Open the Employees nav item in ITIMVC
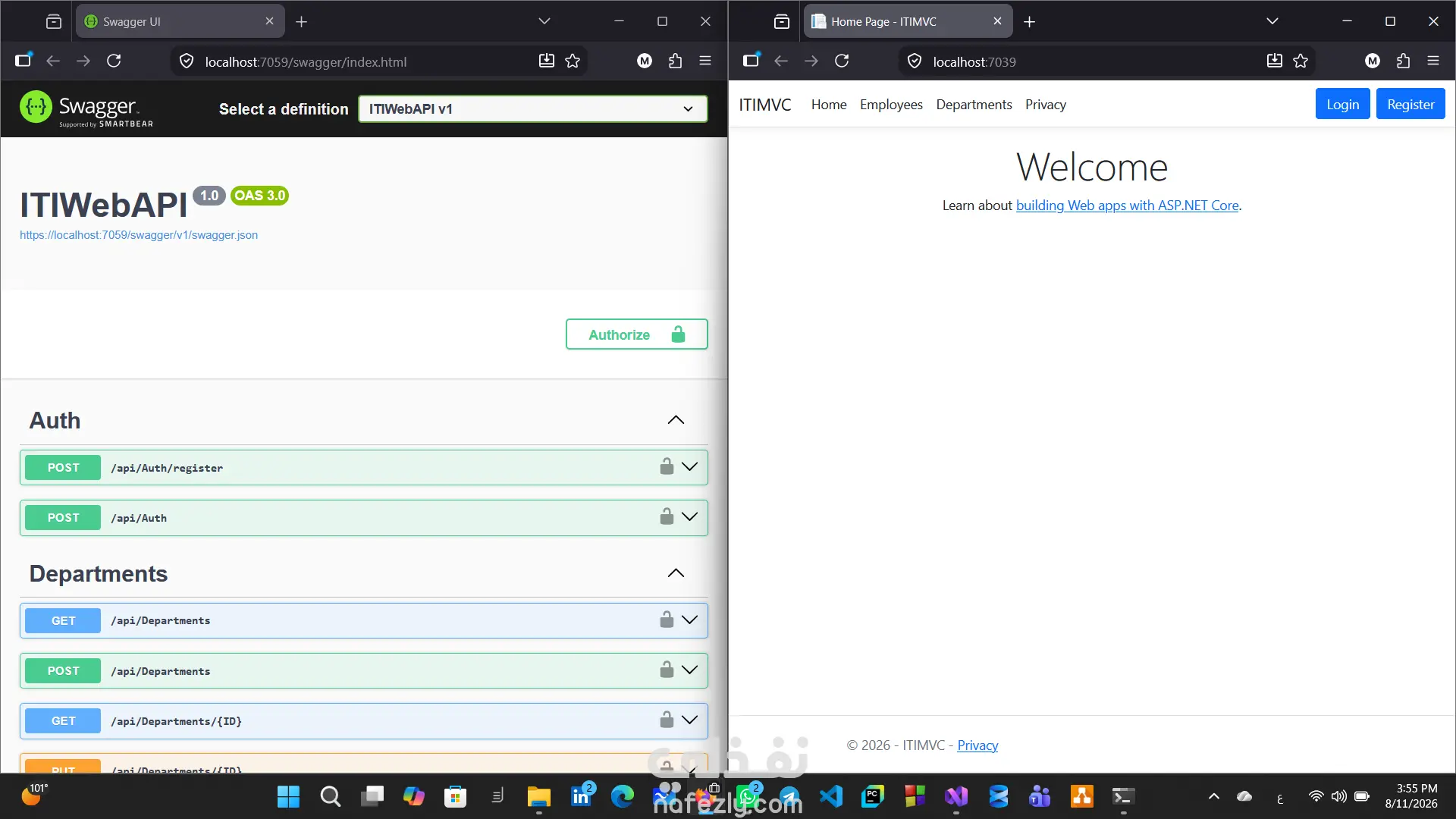Image resolution: width=1456 pixels, height=819 pixels. pos(891,105)
